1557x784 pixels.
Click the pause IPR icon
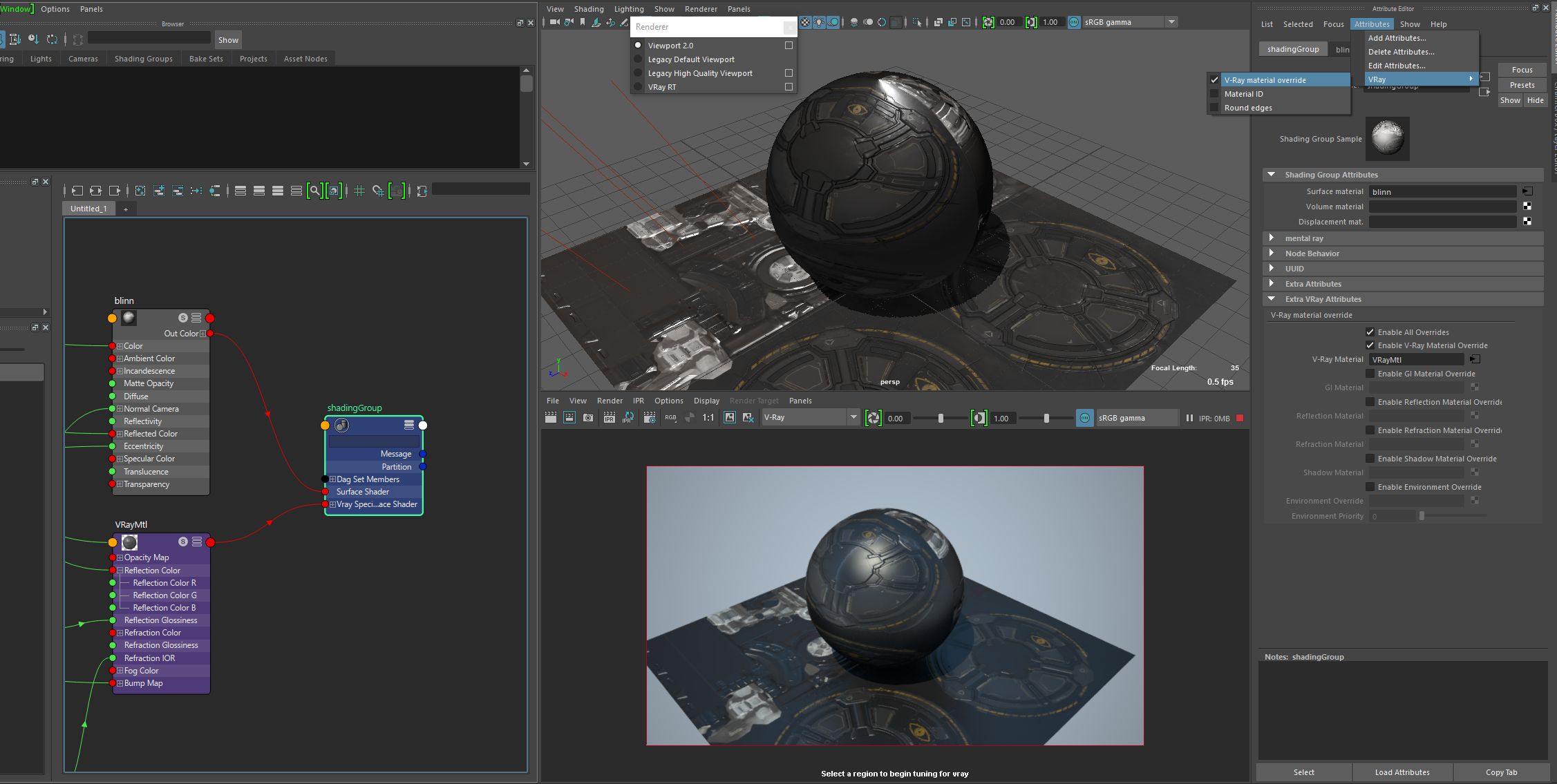(x=1189, y=418)
